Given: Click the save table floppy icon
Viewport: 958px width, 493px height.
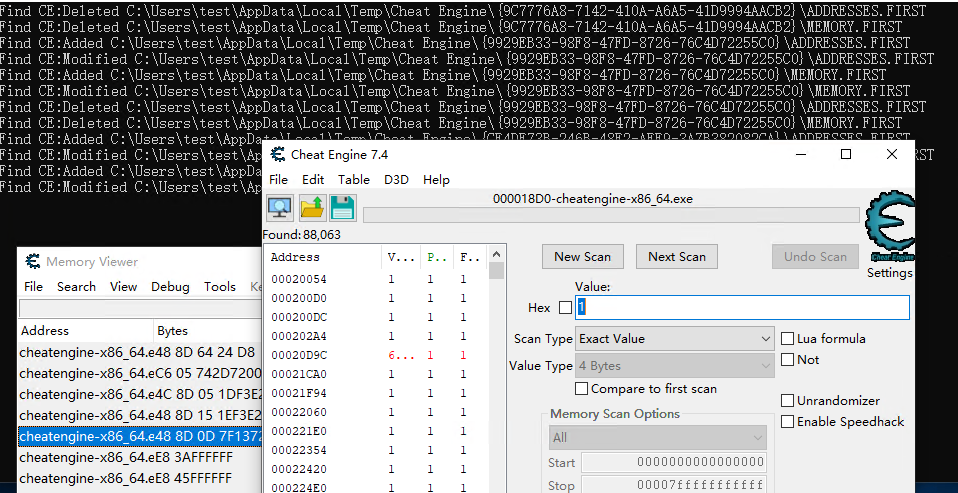Looking at the screenshot, I should 343,208.
